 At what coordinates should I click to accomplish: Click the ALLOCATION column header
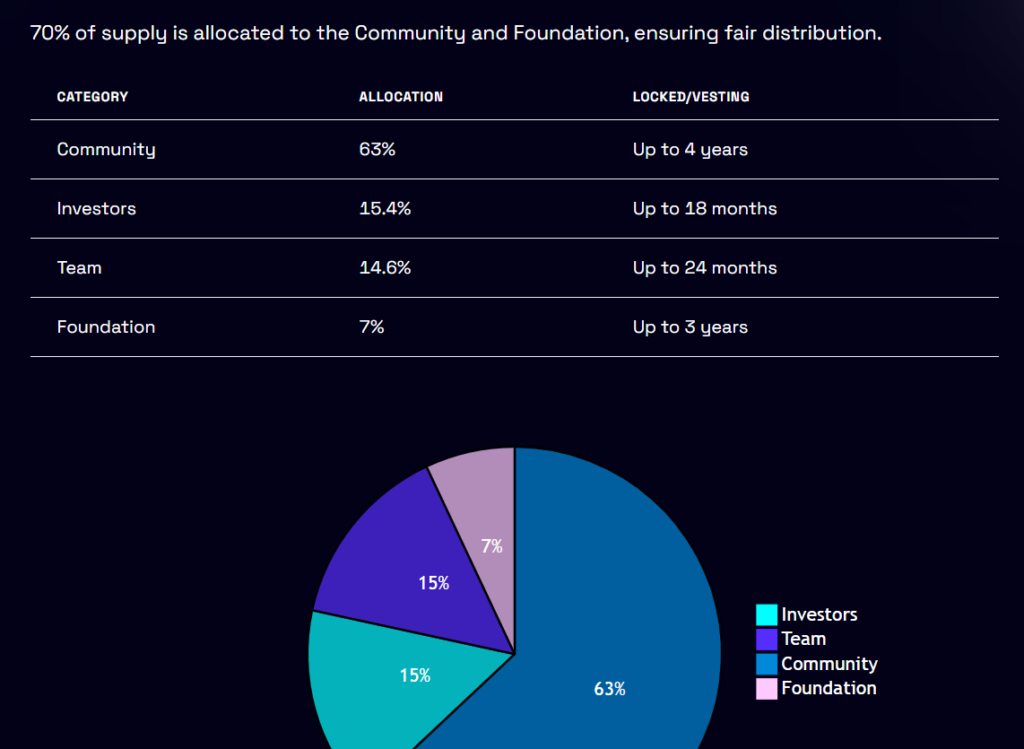tap(401, 97)
